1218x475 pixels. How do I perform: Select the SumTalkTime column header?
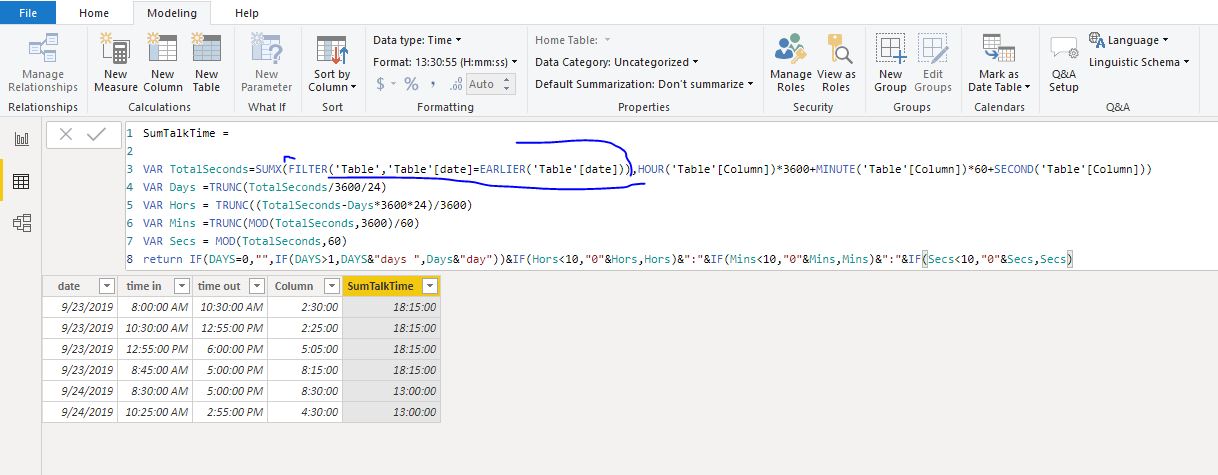[x=391, y=286]
